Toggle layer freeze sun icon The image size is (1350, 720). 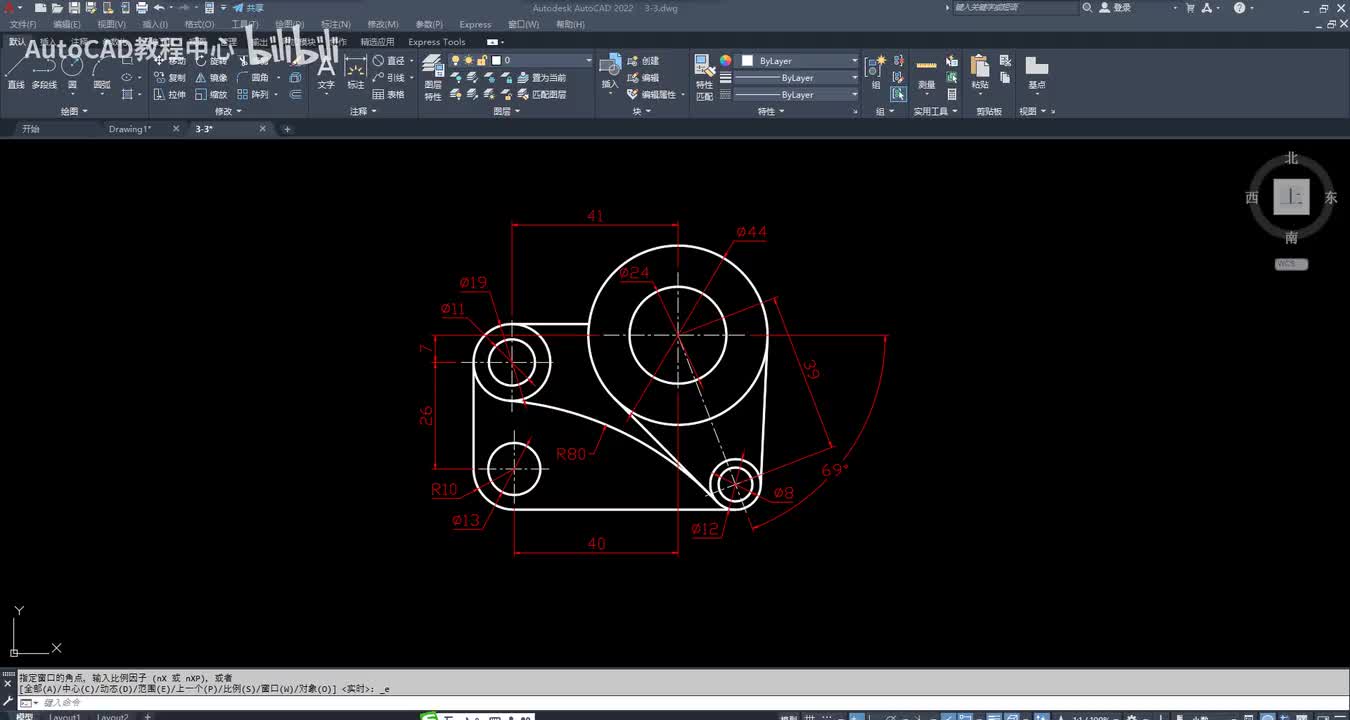(469, 61)
